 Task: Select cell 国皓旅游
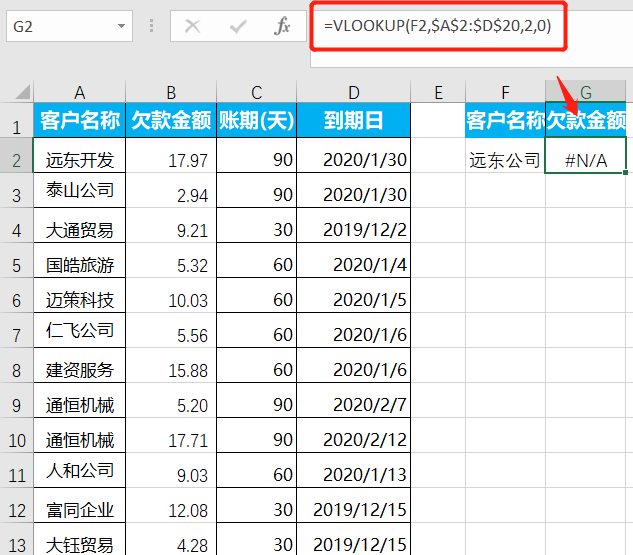80,260
